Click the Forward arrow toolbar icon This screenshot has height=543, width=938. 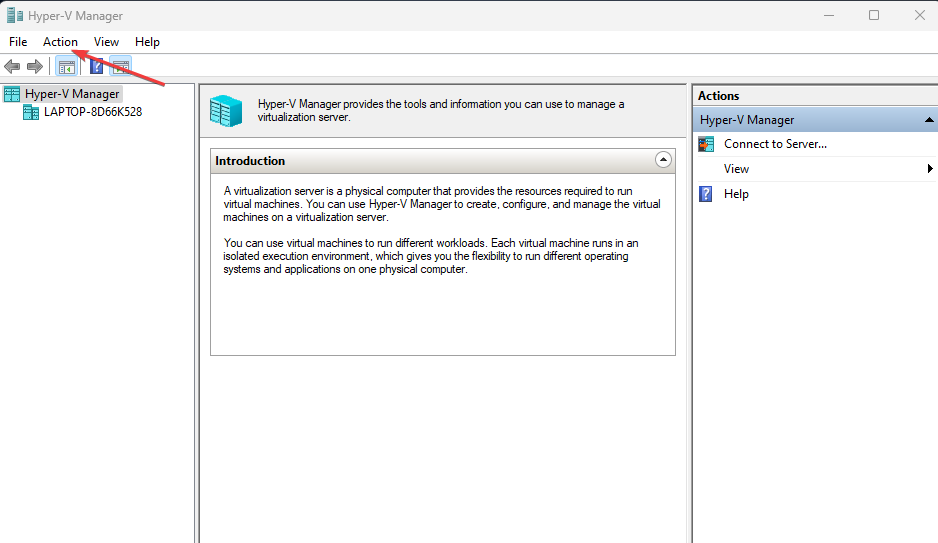pyautogui.click(x=35, y=66)
